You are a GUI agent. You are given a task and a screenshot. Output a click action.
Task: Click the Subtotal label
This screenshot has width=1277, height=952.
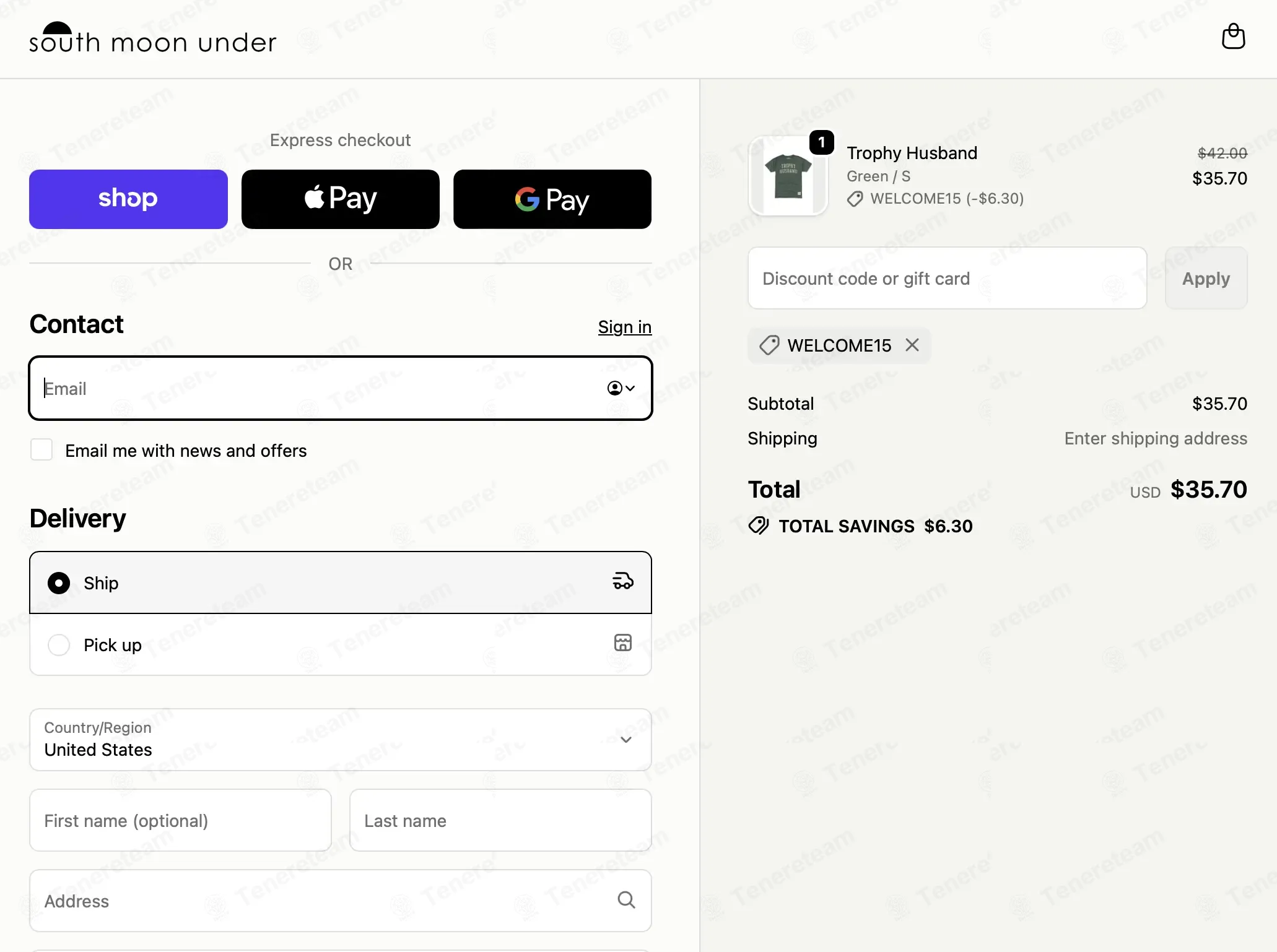(780, 404)
